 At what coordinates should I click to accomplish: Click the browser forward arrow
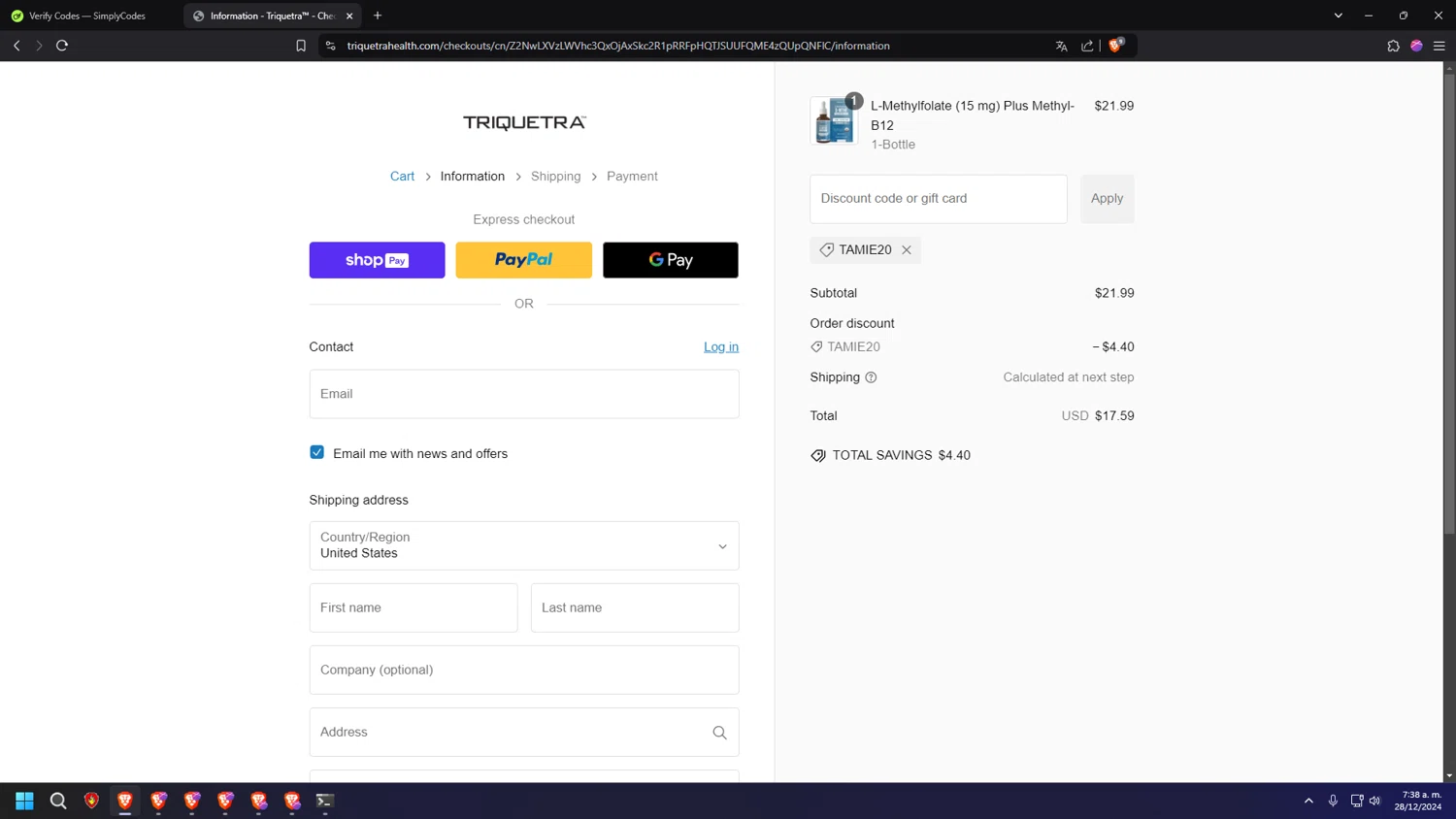(39, 46)
